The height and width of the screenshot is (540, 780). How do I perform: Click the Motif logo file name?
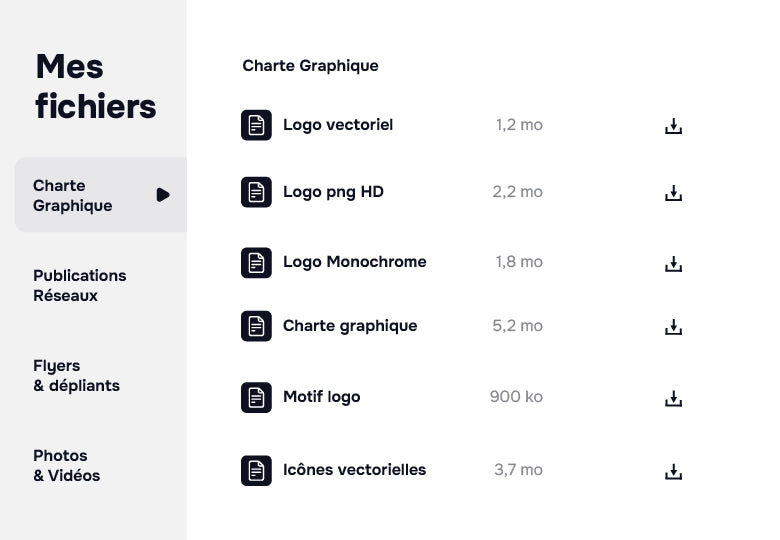(321, 397)
